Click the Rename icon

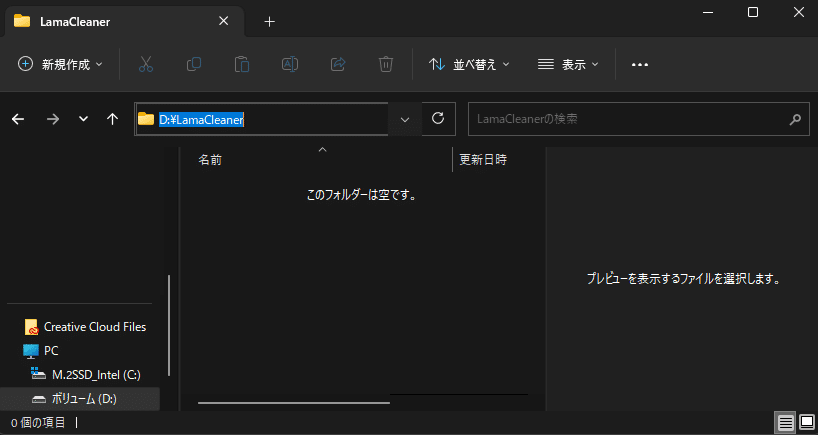pos(290,64)
